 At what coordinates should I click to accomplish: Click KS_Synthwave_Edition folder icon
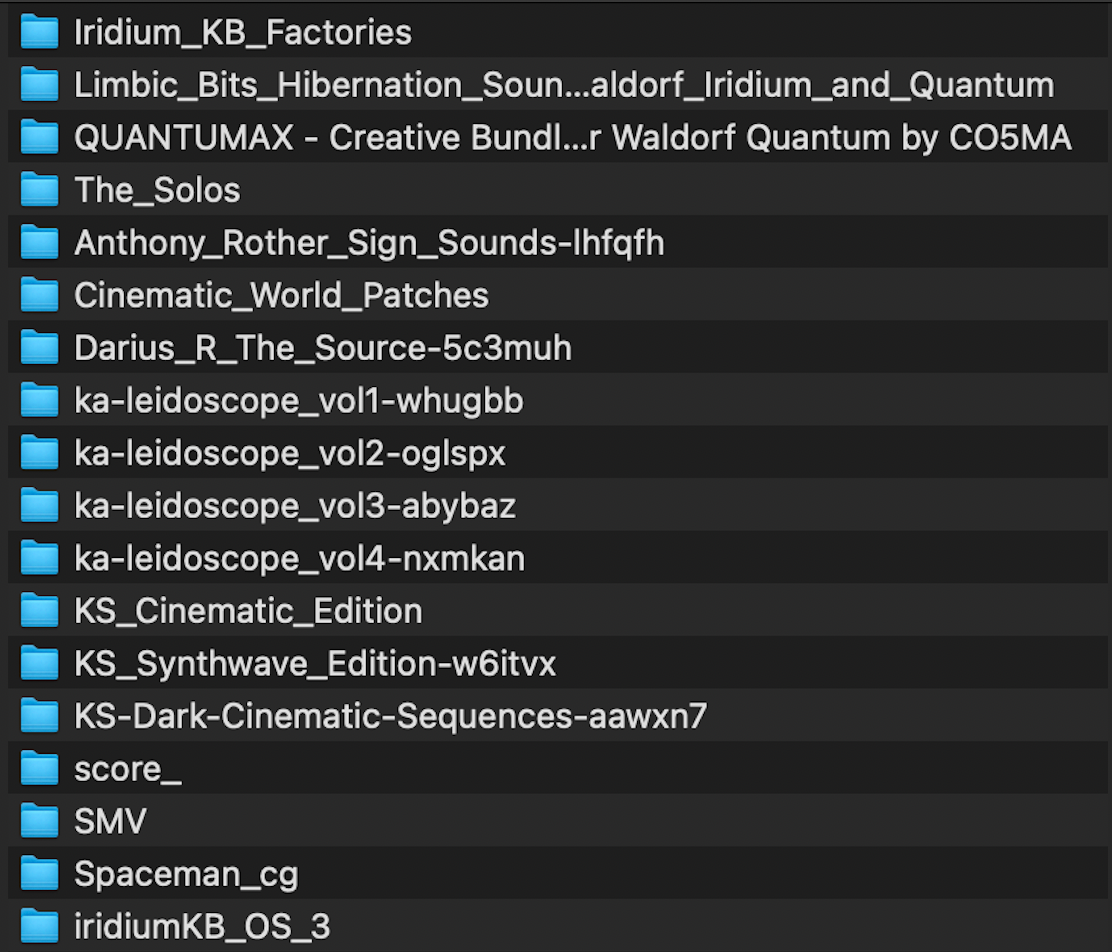(x=39, y=663)
